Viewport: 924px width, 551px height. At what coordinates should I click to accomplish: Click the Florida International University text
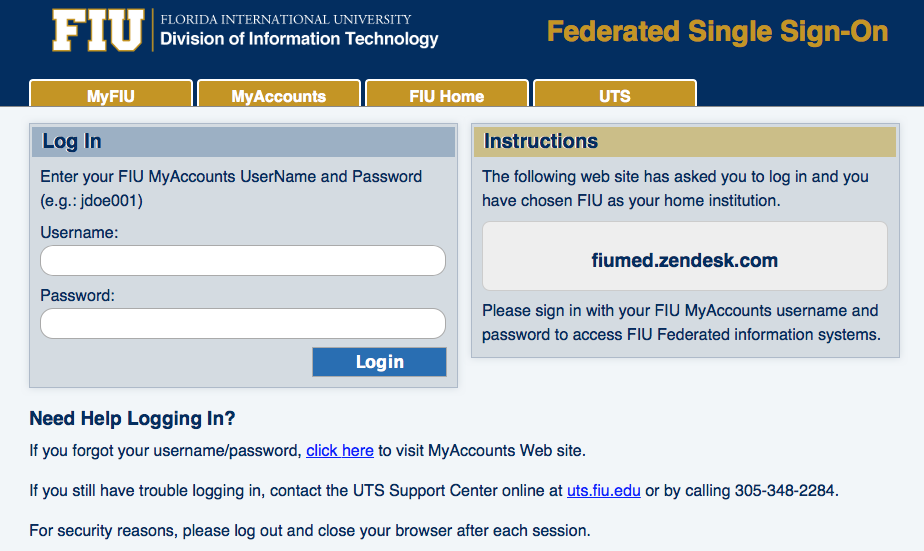pos(286,19)
